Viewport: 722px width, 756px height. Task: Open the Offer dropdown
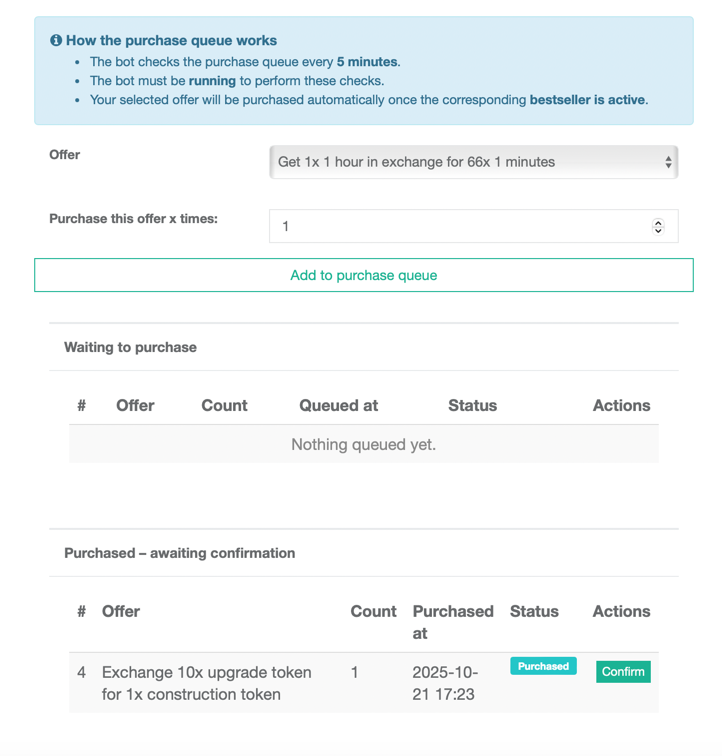click(x=473, y=162)
